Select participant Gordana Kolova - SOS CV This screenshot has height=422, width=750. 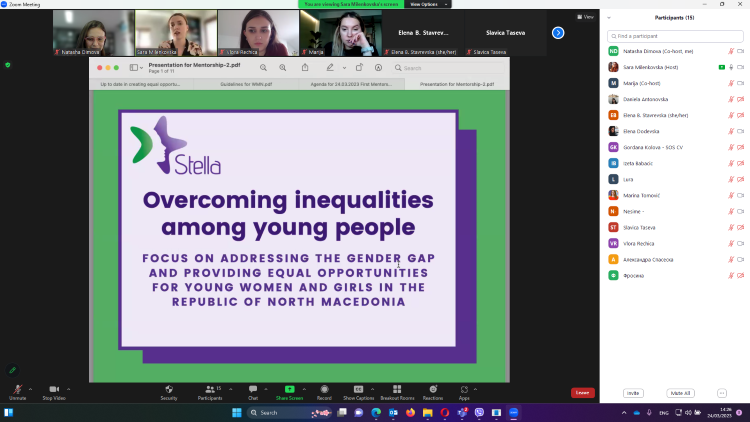[675, 147]
